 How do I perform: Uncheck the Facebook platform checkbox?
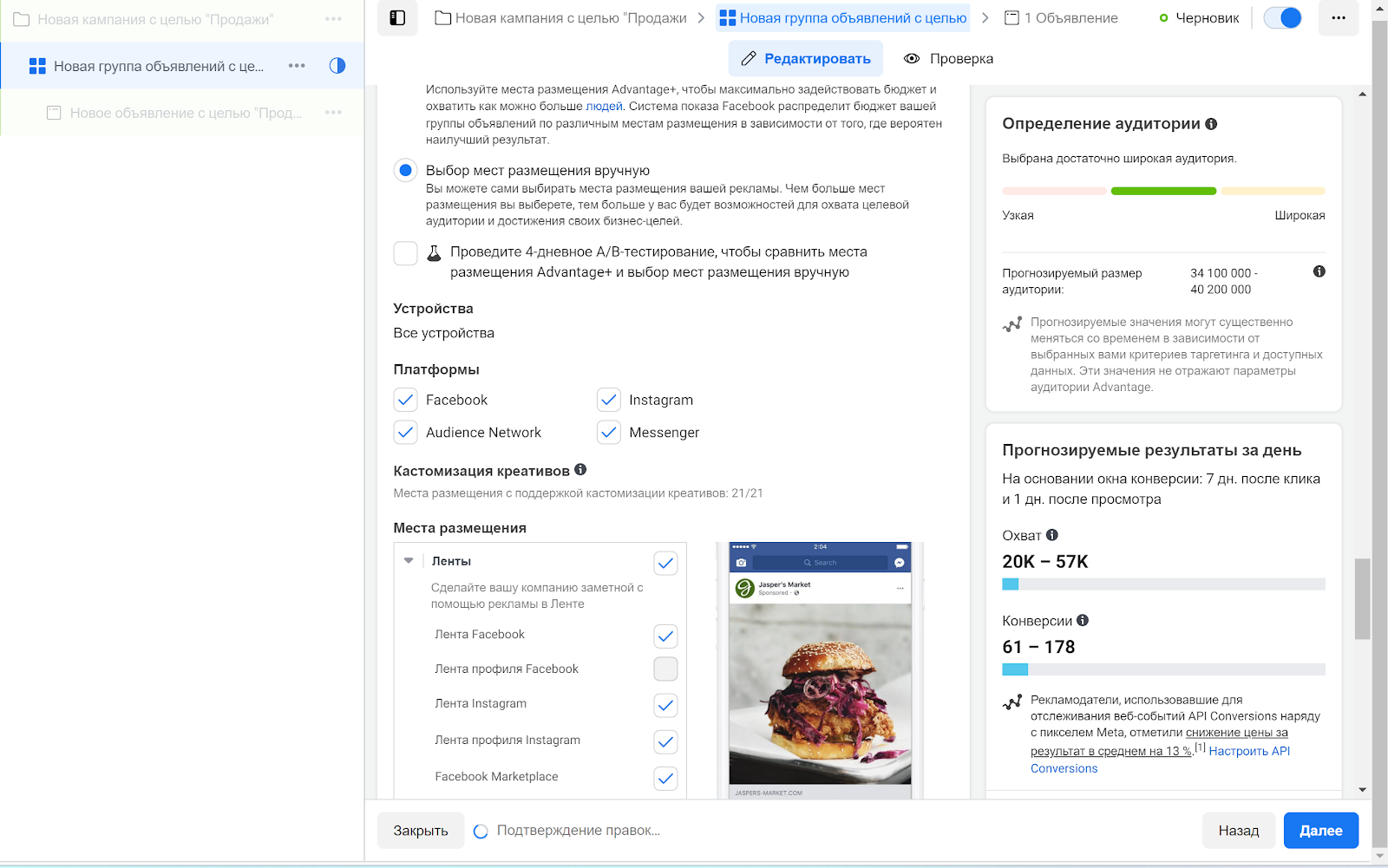tap(405, 400)
